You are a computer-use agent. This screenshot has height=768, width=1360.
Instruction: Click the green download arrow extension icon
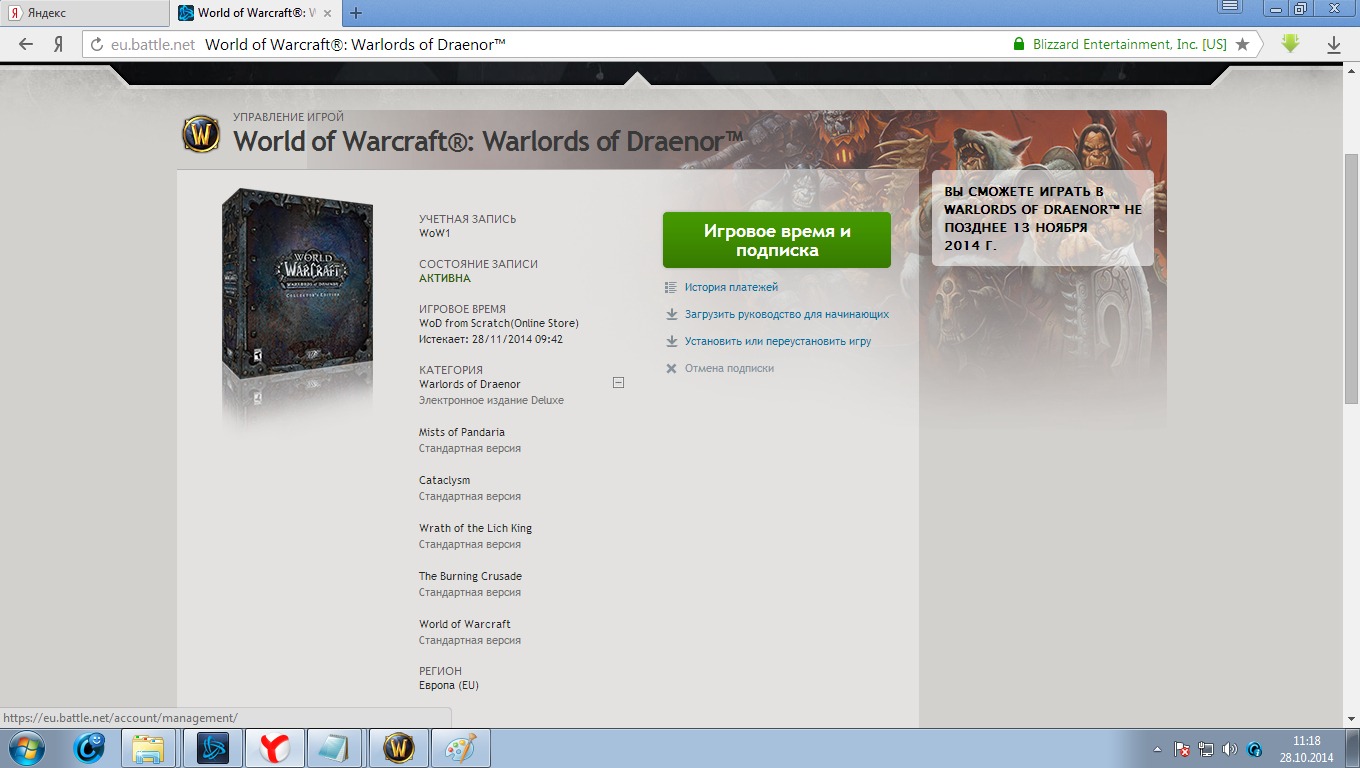tap(1291, 44)
